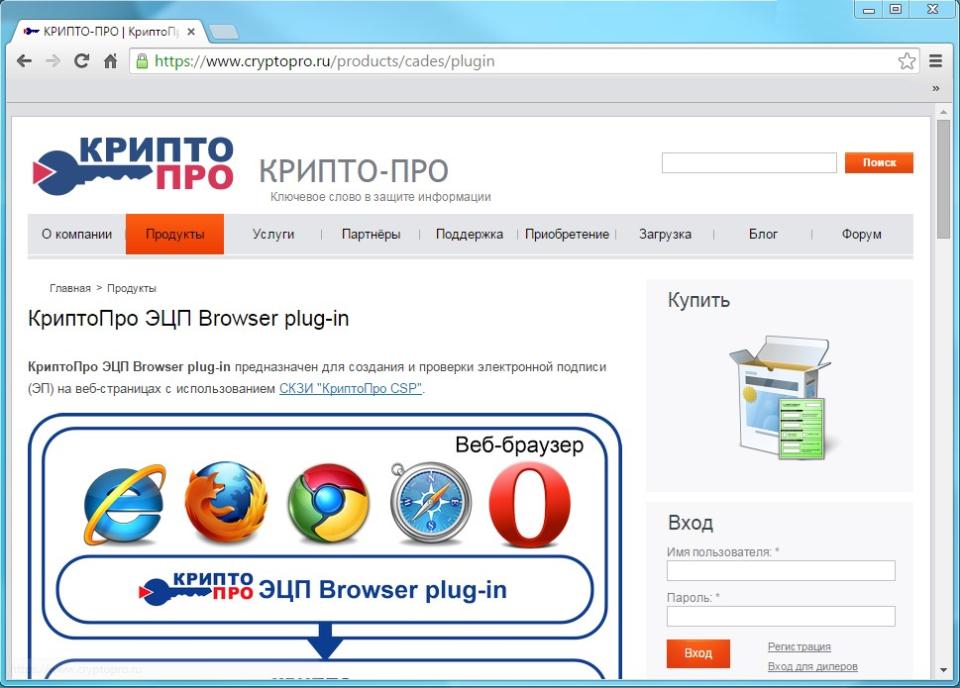Open the Поддержка menu item

point(469,234)
